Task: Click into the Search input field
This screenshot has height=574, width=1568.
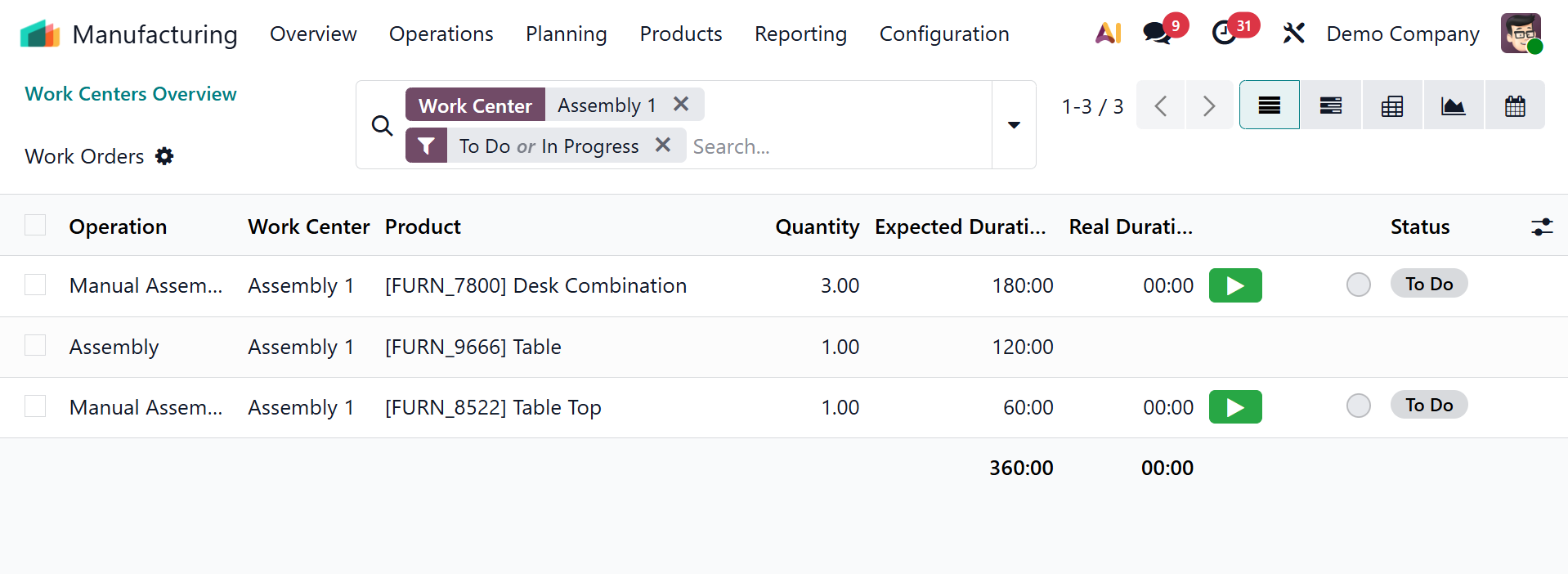Action: [834, 146]
